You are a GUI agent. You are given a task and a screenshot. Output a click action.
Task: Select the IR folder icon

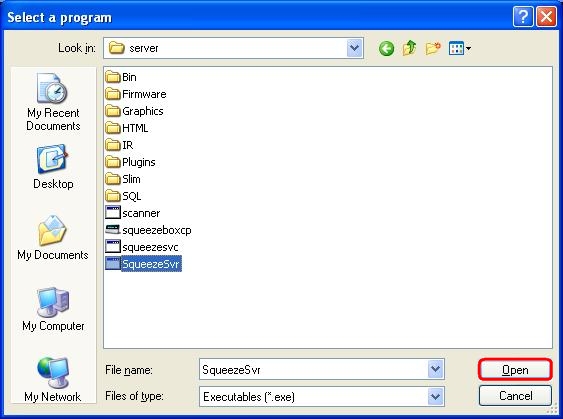[x=113, y=145]
